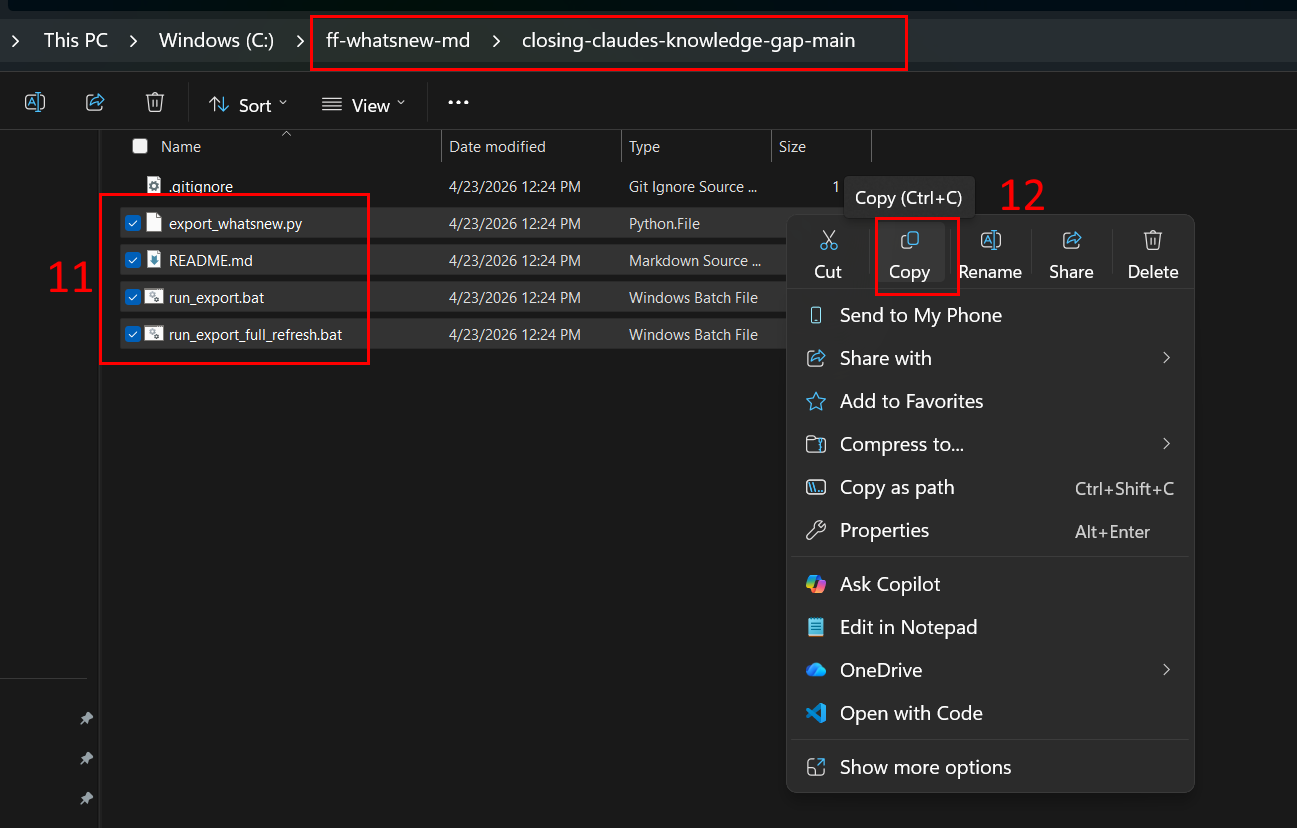The width and height of the screenshot is (1297, 828).
Task: Click chevron after This PC in breadcrumb
Action: [x=131, y=41]
